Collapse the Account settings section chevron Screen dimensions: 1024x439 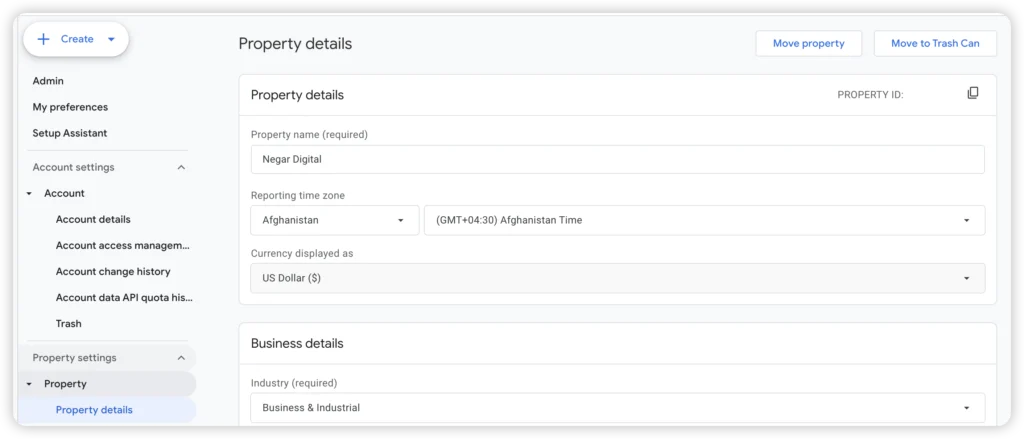182,167
